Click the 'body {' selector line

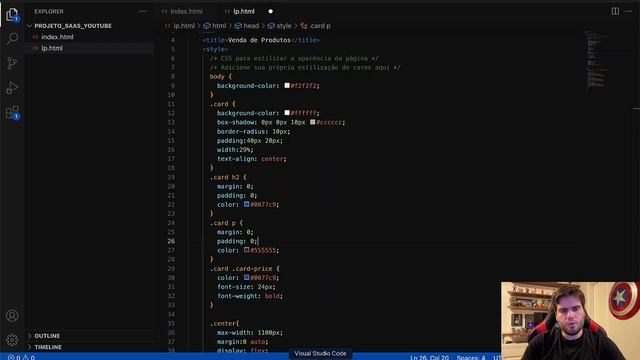pyautogui.click(x=220, y=76)
